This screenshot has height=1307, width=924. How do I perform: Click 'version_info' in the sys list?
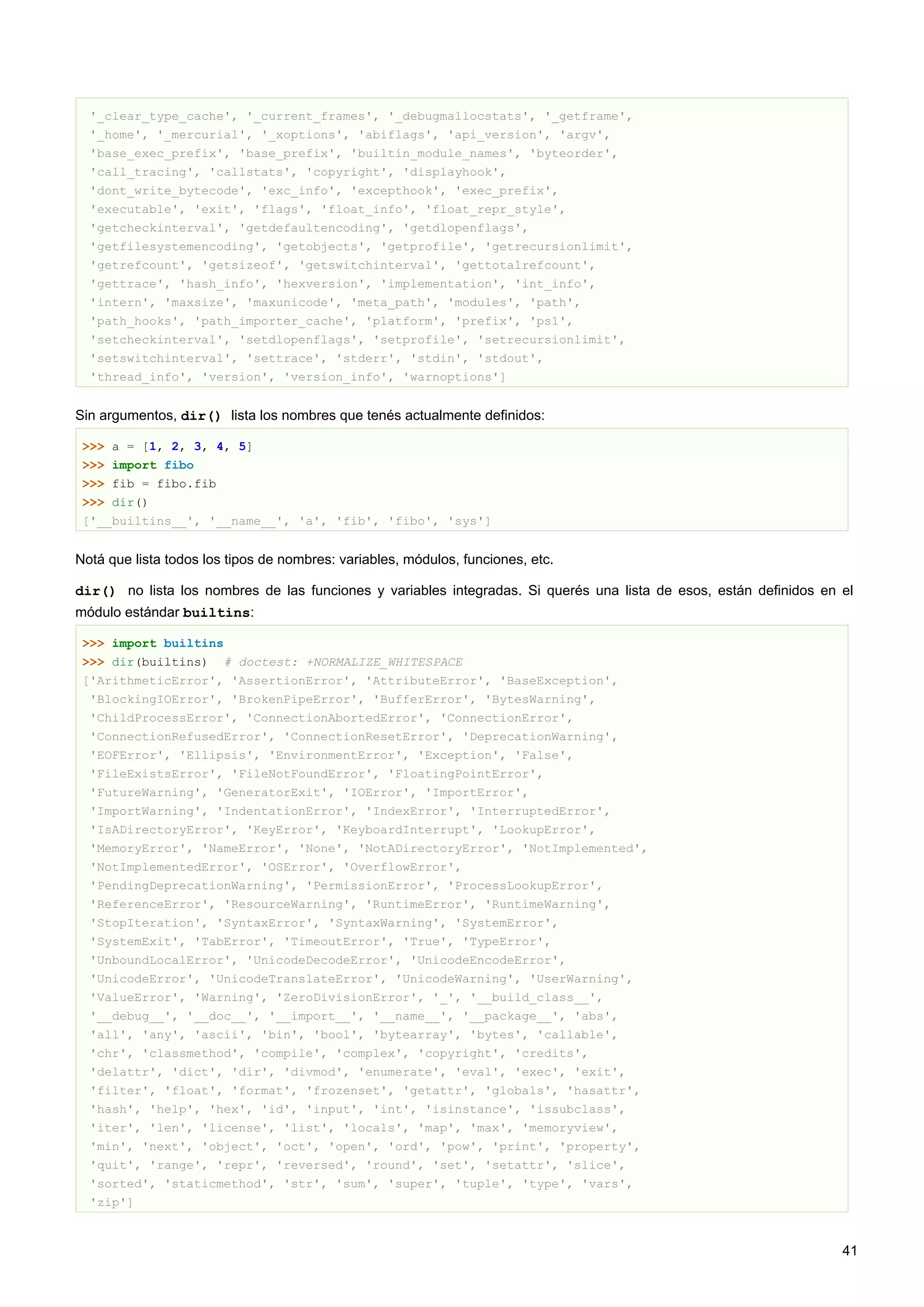[335, 377]
